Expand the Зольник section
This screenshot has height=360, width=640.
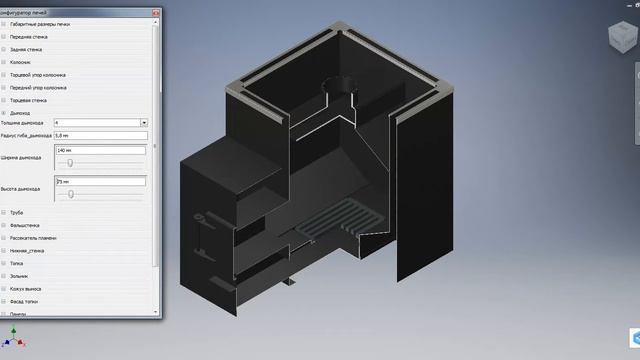tap(4, 276)
